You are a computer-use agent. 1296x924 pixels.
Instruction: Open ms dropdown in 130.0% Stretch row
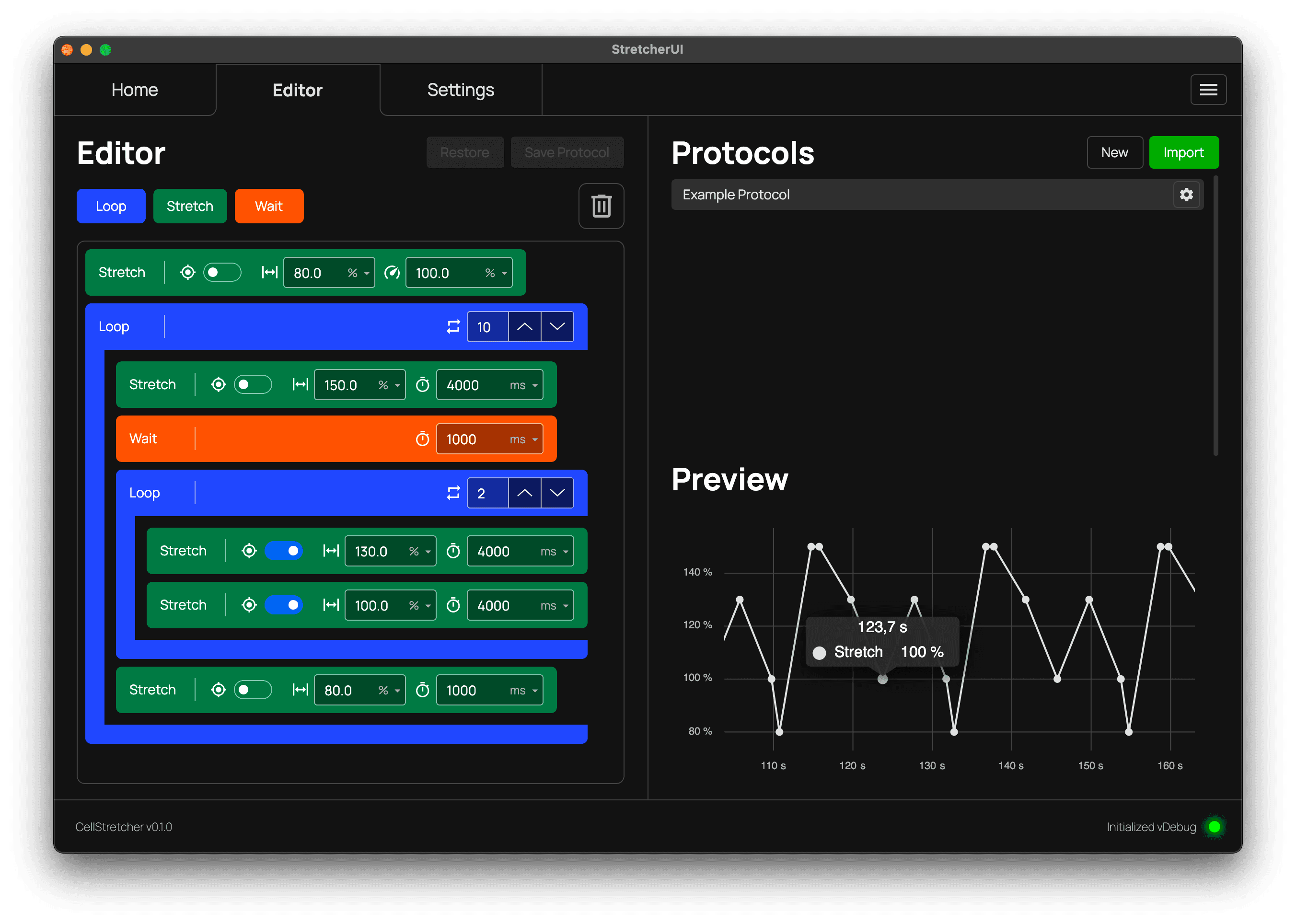pos(554,551)
